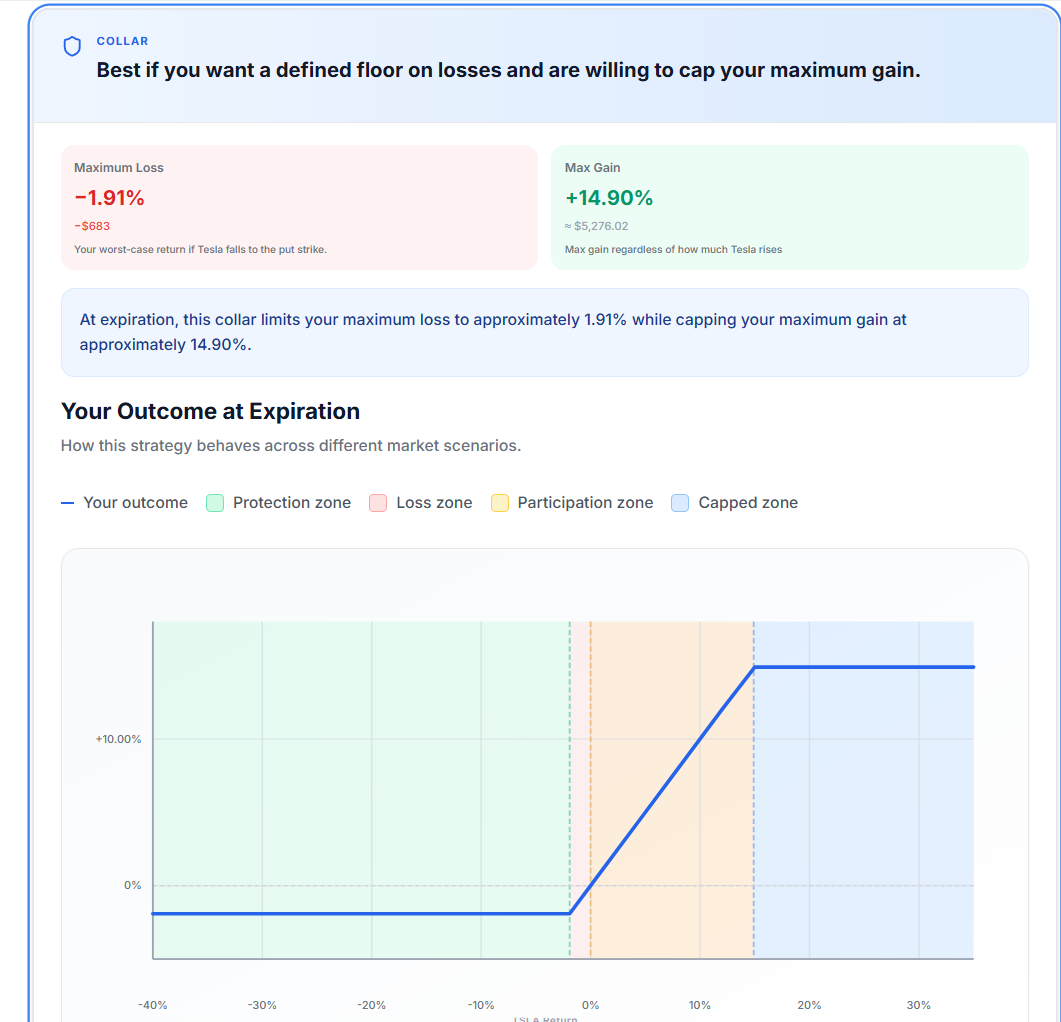Click the Participation zone legend label

click(x=585, y=503)
